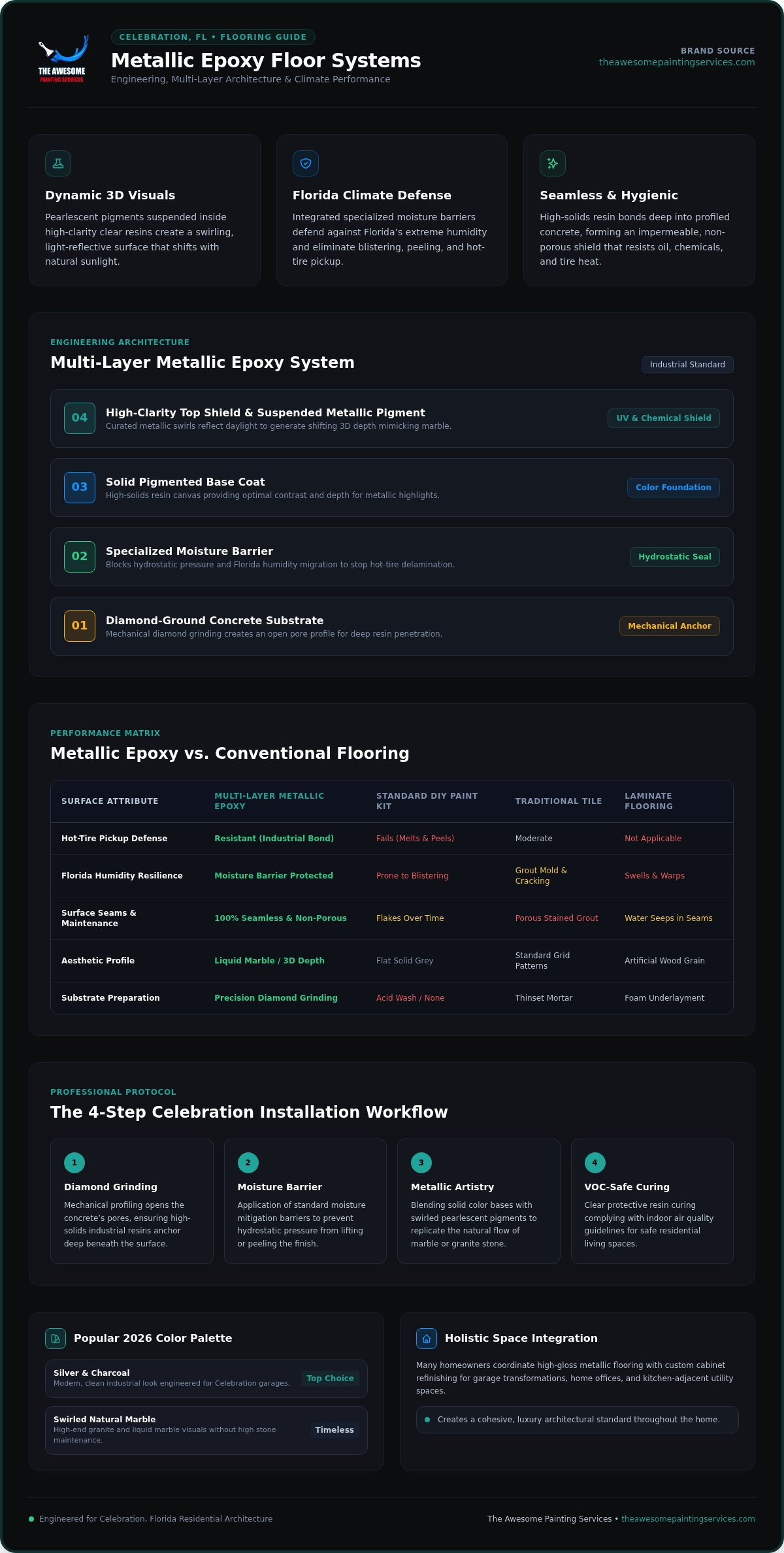Click step 1 circle above Diamond Grinding
The height and width of the screenshot is (1553, 784).
(74, 1163)
